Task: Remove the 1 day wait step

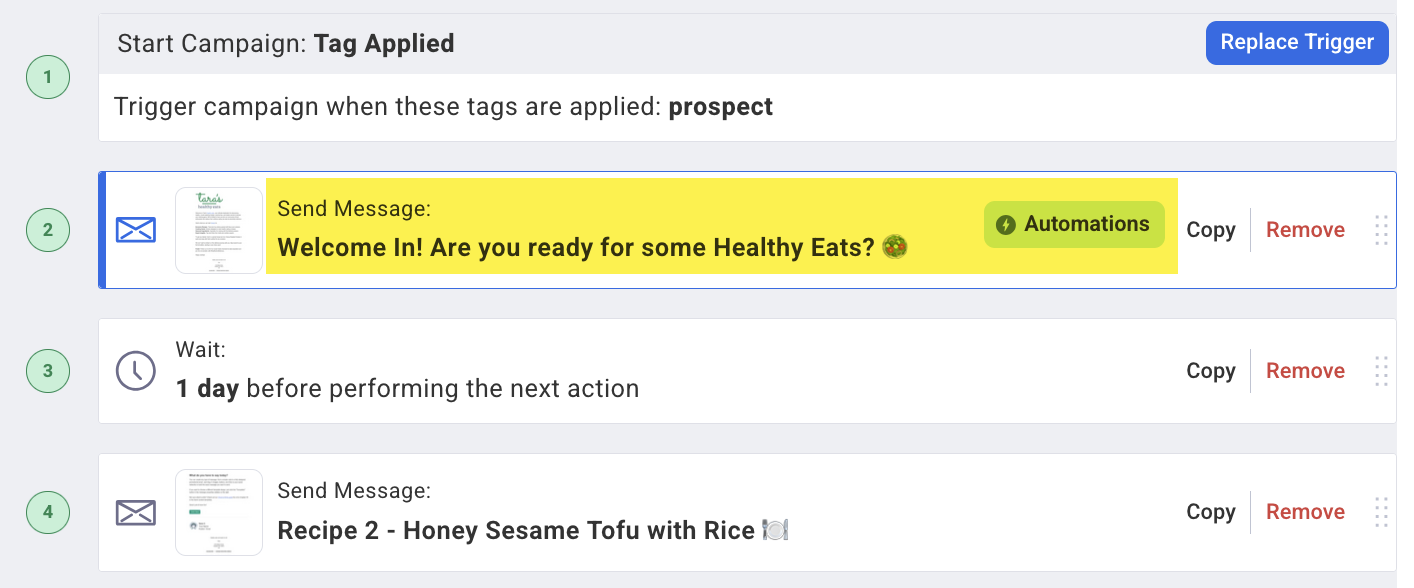Action: pos(1305,371)
